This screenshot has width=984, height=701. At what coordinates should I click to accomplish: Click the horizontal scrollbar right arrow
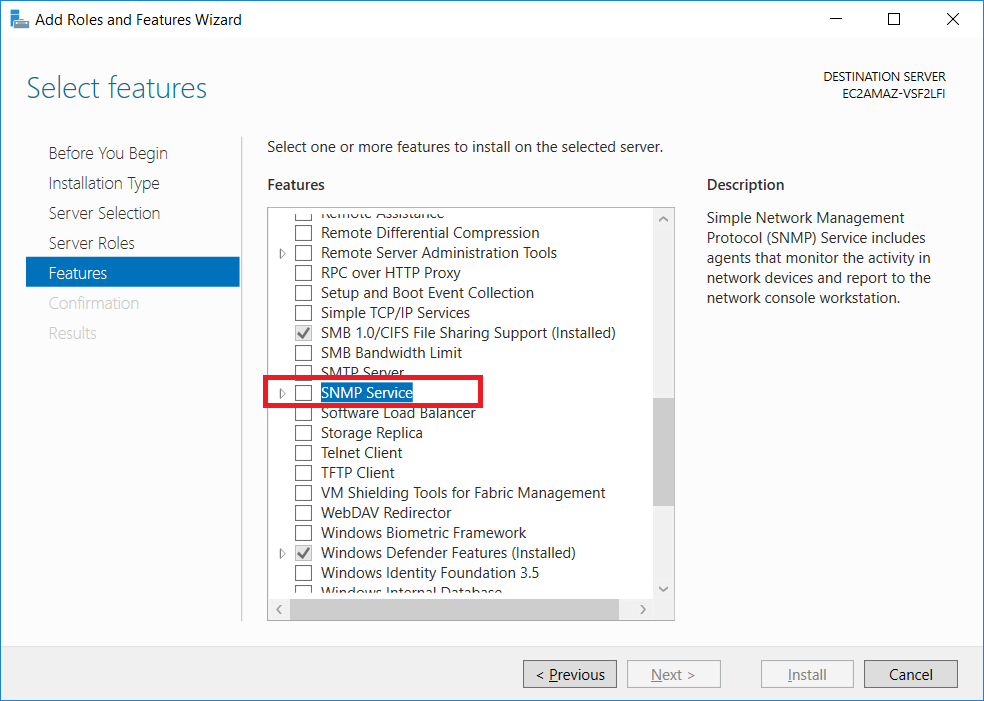click(x=643, y=609)
